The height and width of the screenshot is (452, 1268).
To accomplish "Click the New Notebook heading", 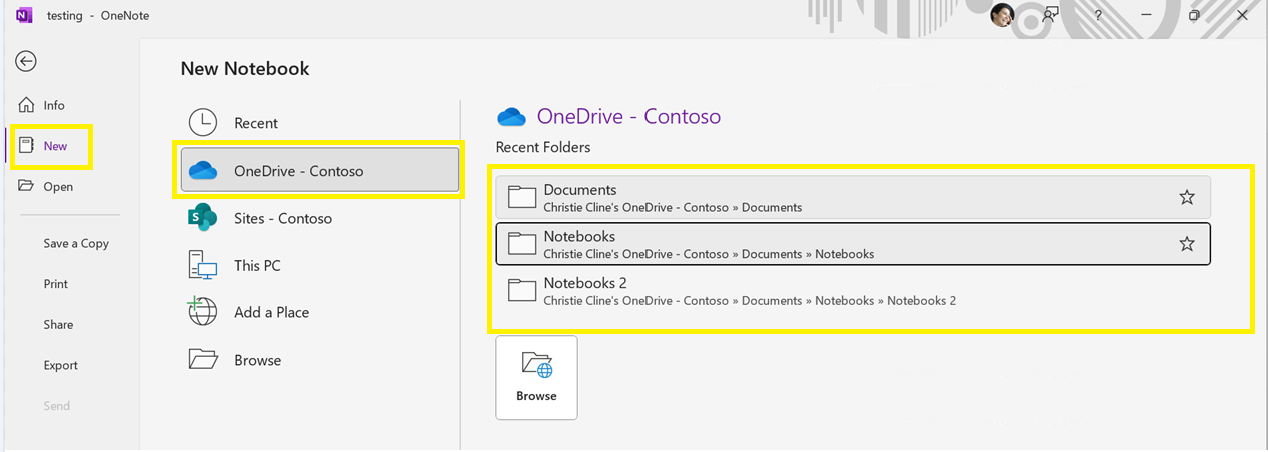I will tap(245, 69).
